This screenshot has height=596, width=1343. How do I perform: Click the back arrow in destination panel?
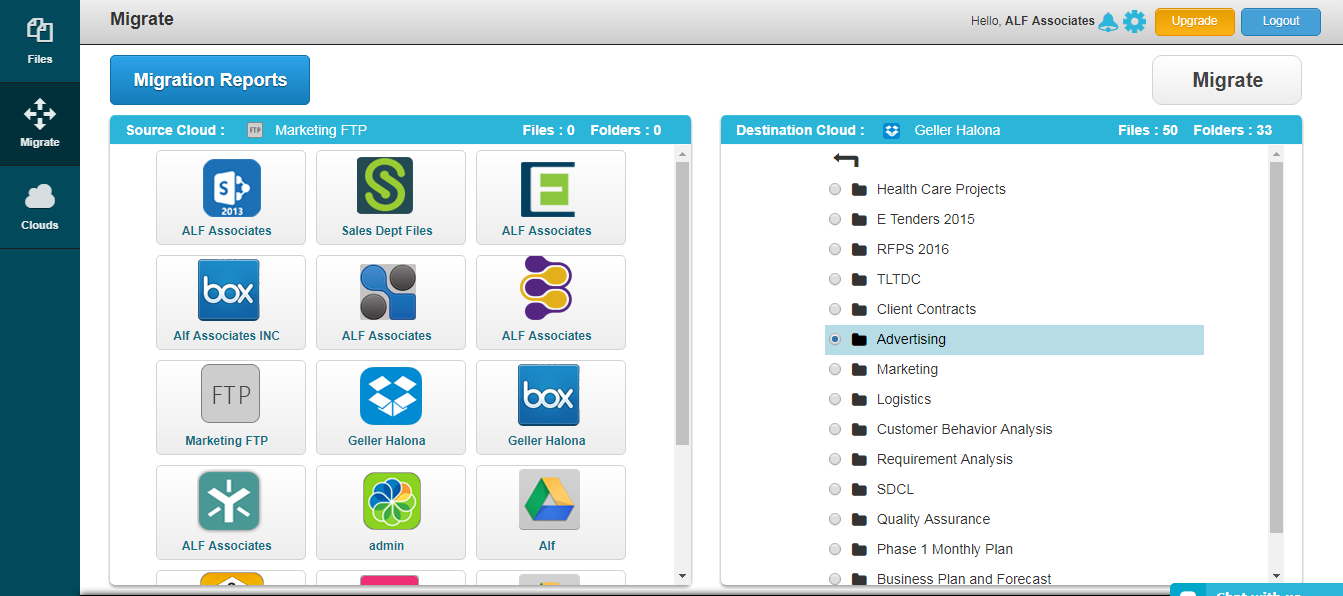tap(843, 158)
